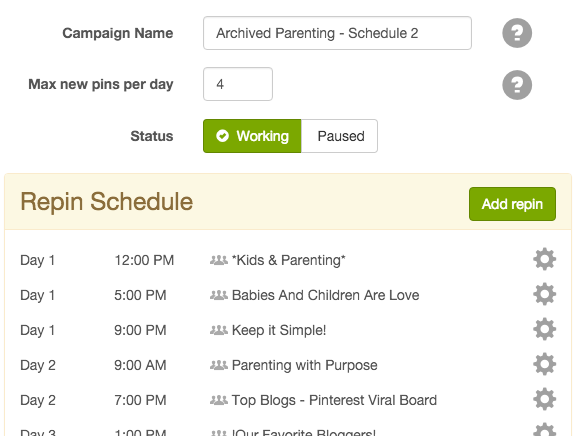Open help for Max new pins per day
580x436 pixels.
517,85
